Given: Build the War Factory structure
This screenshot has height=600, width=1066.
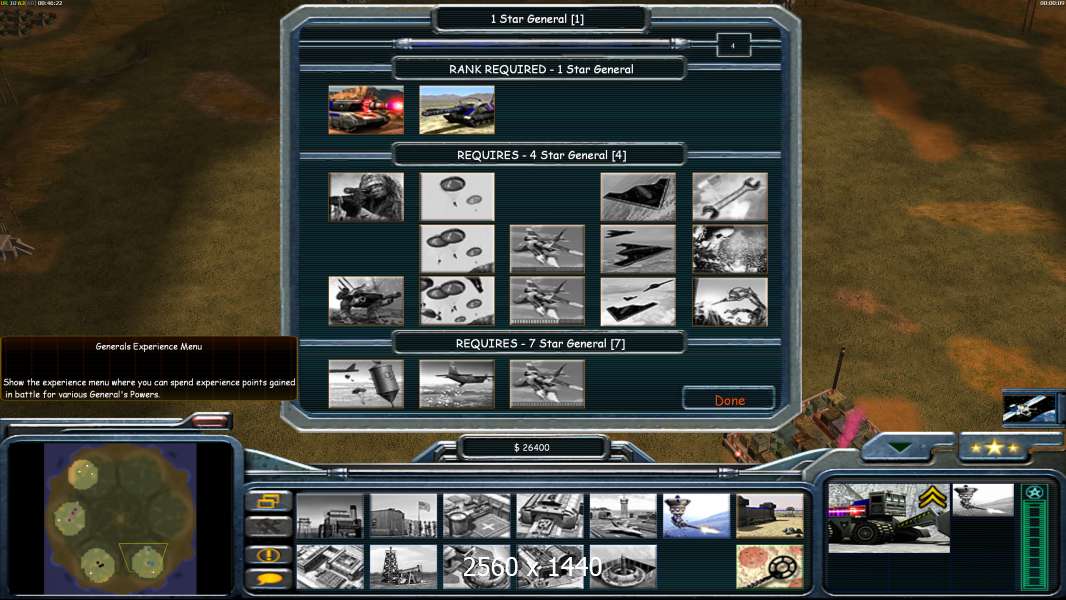Looking at the screenshot, I should (x=550, y=516).
